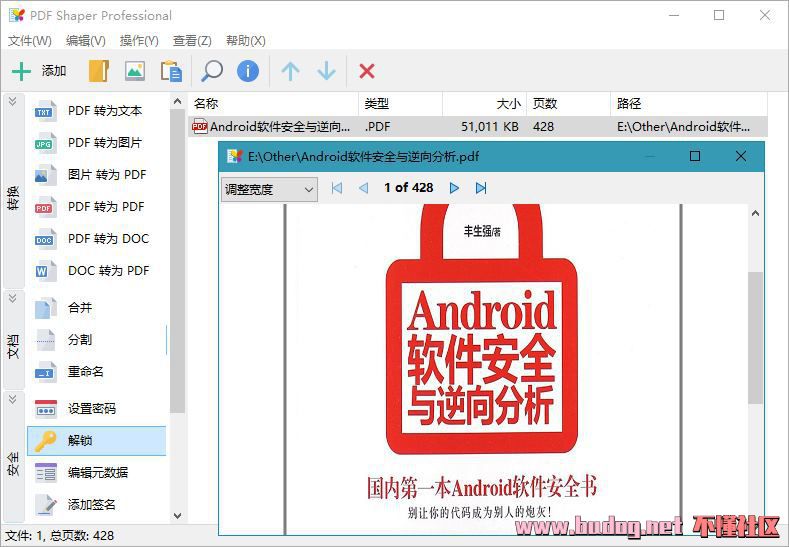789x547 pixels.
Task: Click the yellow add folder icon
Action: [99, 71]
